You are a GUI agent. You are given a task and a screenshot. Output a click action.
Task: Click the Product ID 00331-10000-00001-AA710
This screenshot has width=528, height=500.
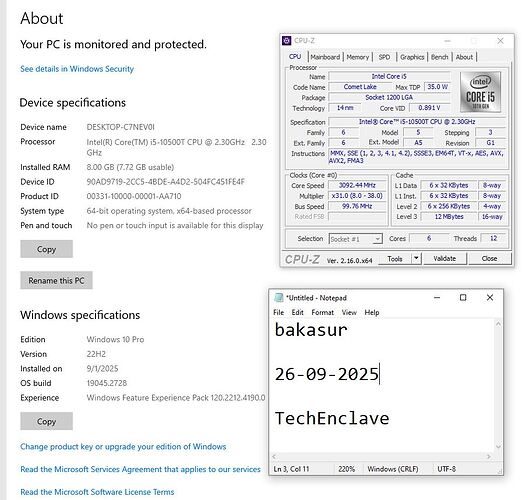(134, 196)
